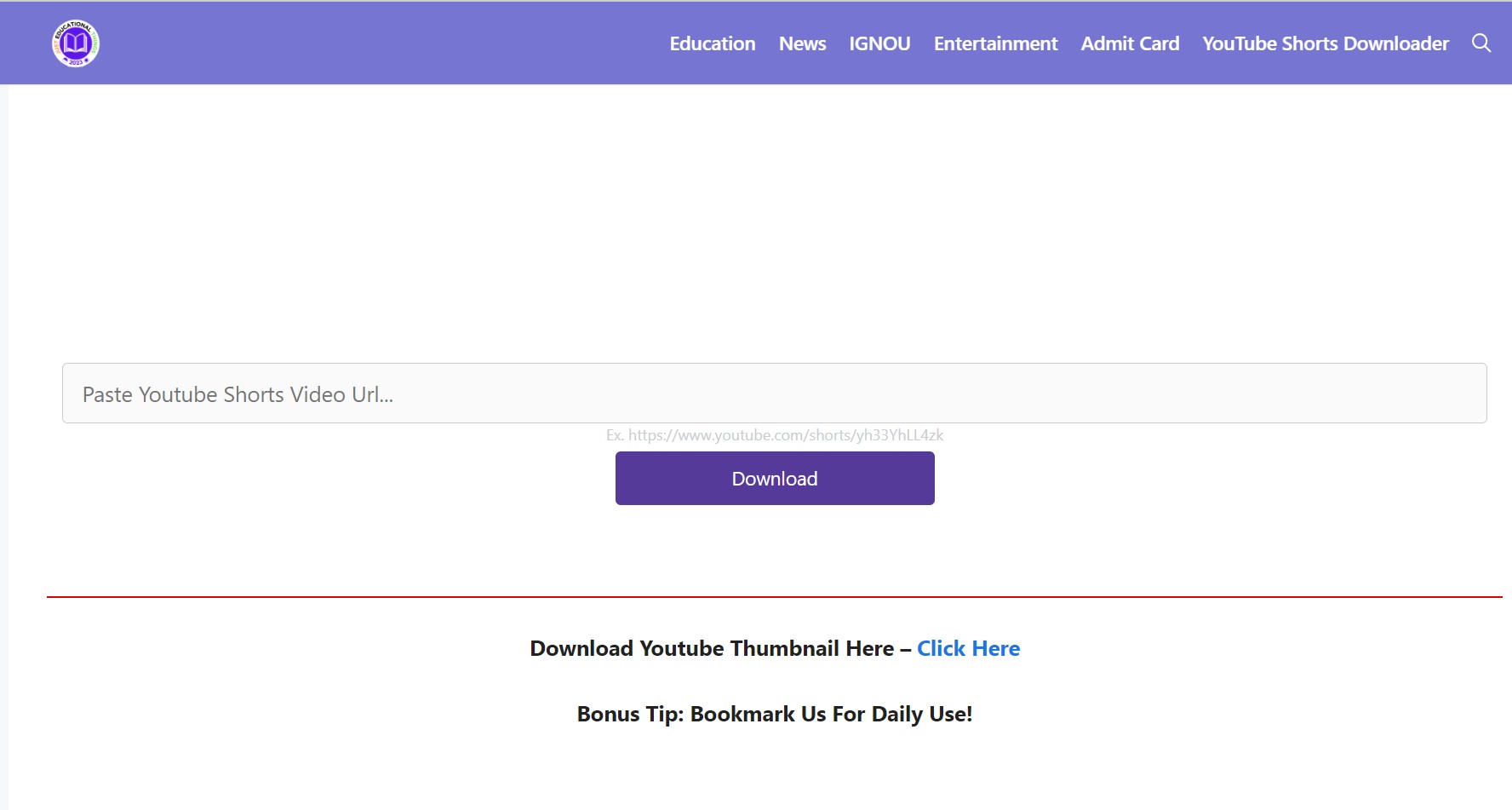The height and width of the screenshot is (810, 1512).
Task: Open the Entertainment menu item
Action: (x=995, y=43)
